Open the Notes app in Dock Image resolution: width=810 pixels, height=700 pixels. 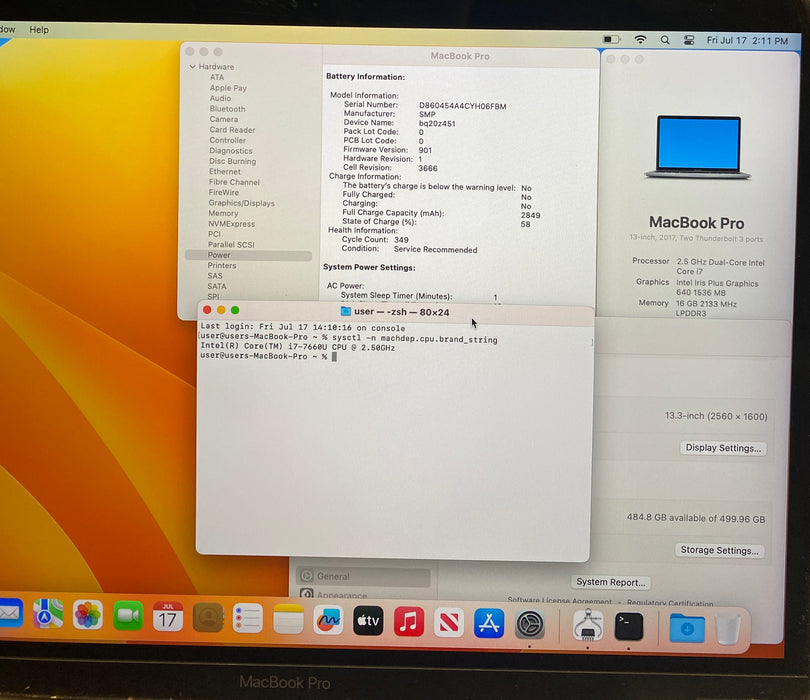288,619
